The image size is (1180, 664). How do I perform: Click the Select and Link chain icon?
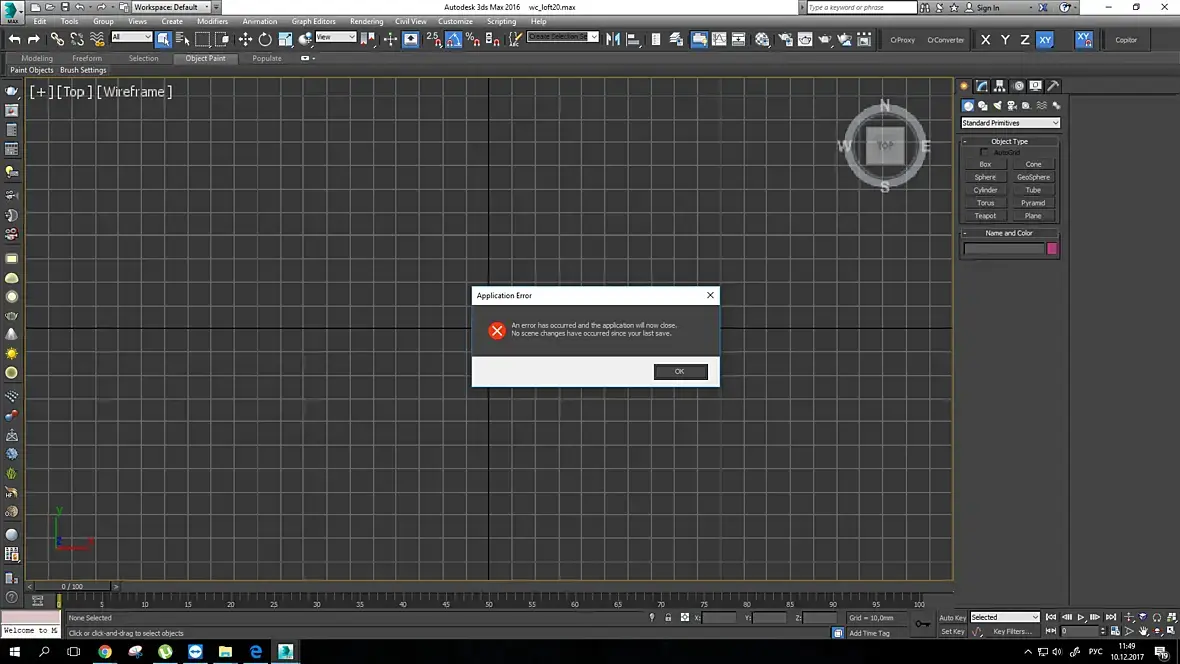pos(57,39)
